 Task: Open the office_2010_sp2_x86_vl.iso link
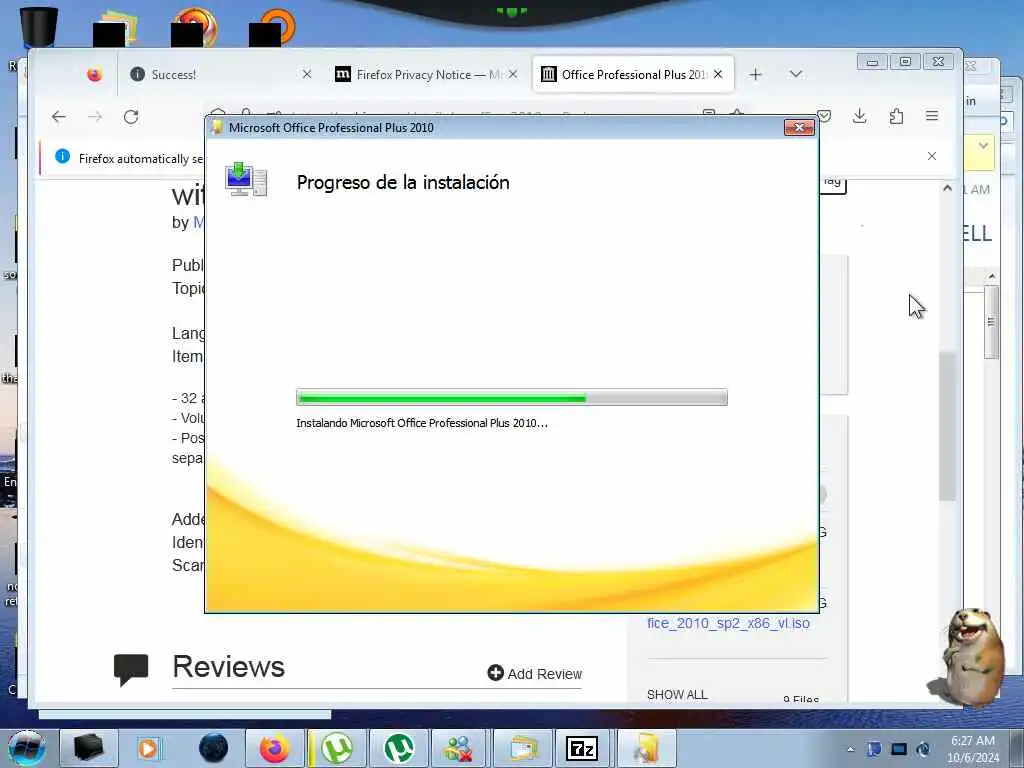[x=728, y=623]
